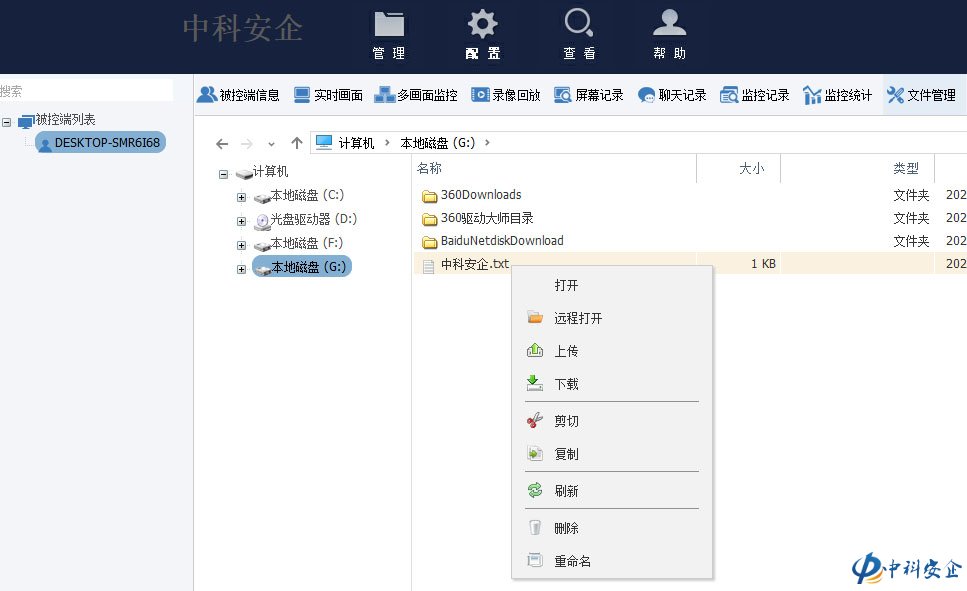
Task: Click 文件夹 type cell of 360Downloads
Action: [911, 196]
